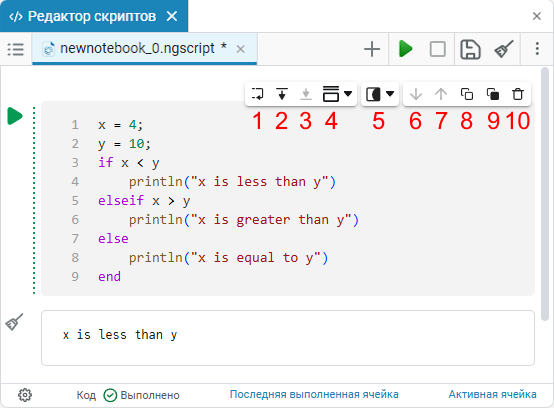
Task: Click the run-cell-and-advance icon
Action: pyautogui.click(x=258, y=94)
